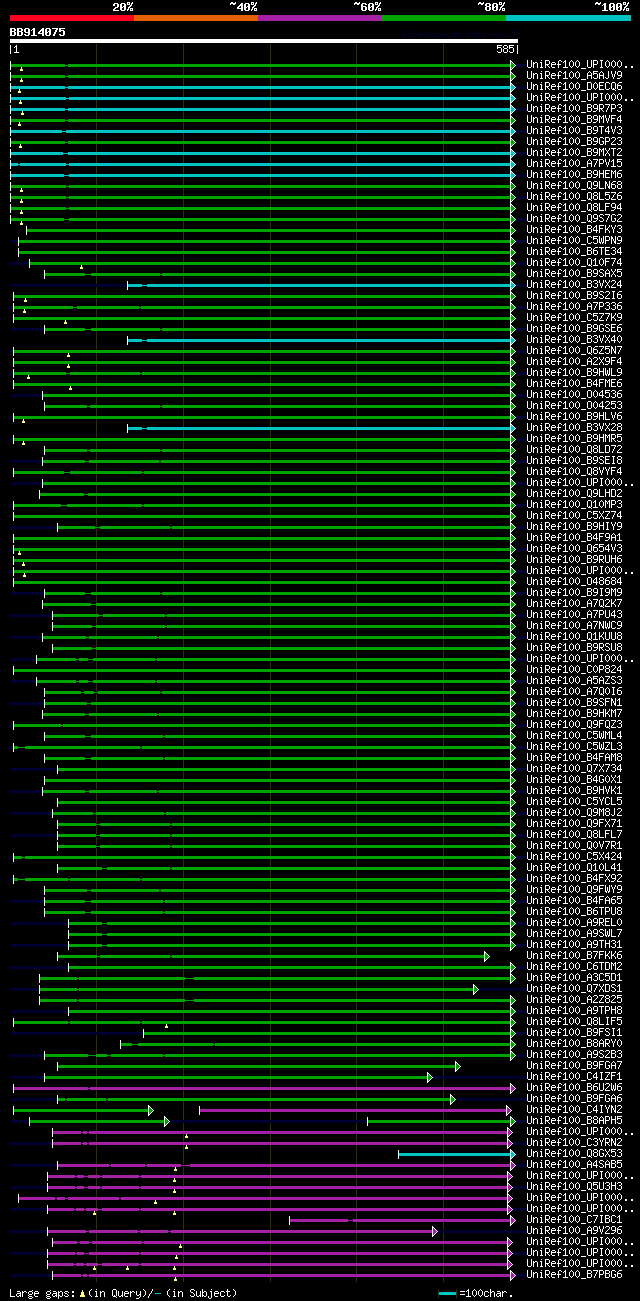Open hit UniRef100_B6U2W6
The image size is (640, 1301).
pyautogui.click(x=574, y=1087)
